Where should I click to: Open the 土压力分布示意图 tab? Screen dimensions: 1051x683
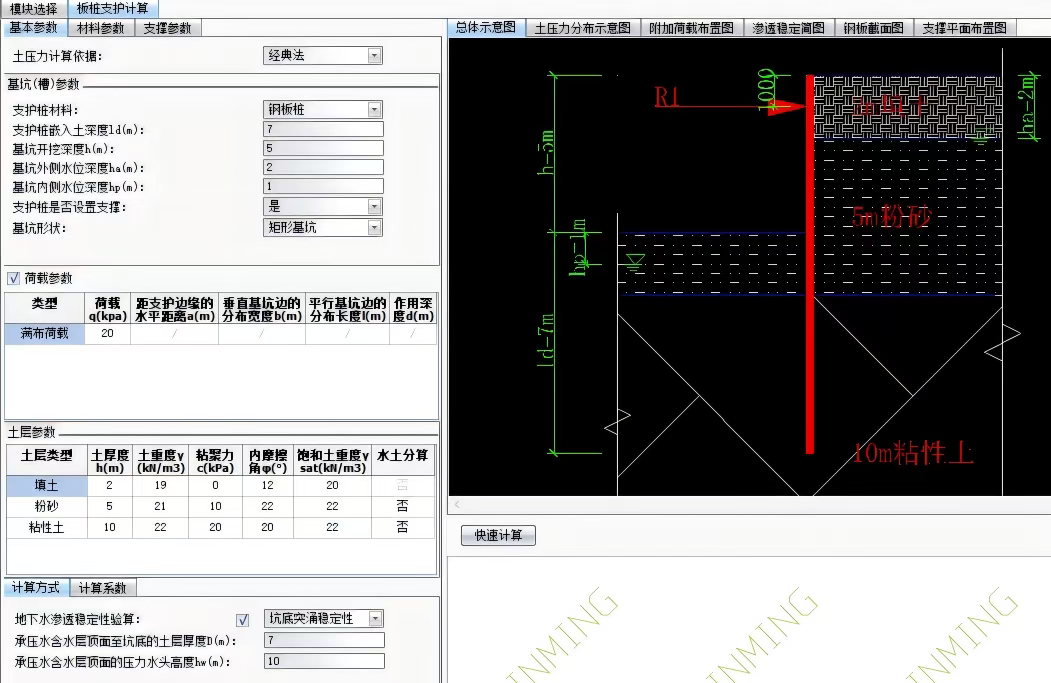click(582, 28)
